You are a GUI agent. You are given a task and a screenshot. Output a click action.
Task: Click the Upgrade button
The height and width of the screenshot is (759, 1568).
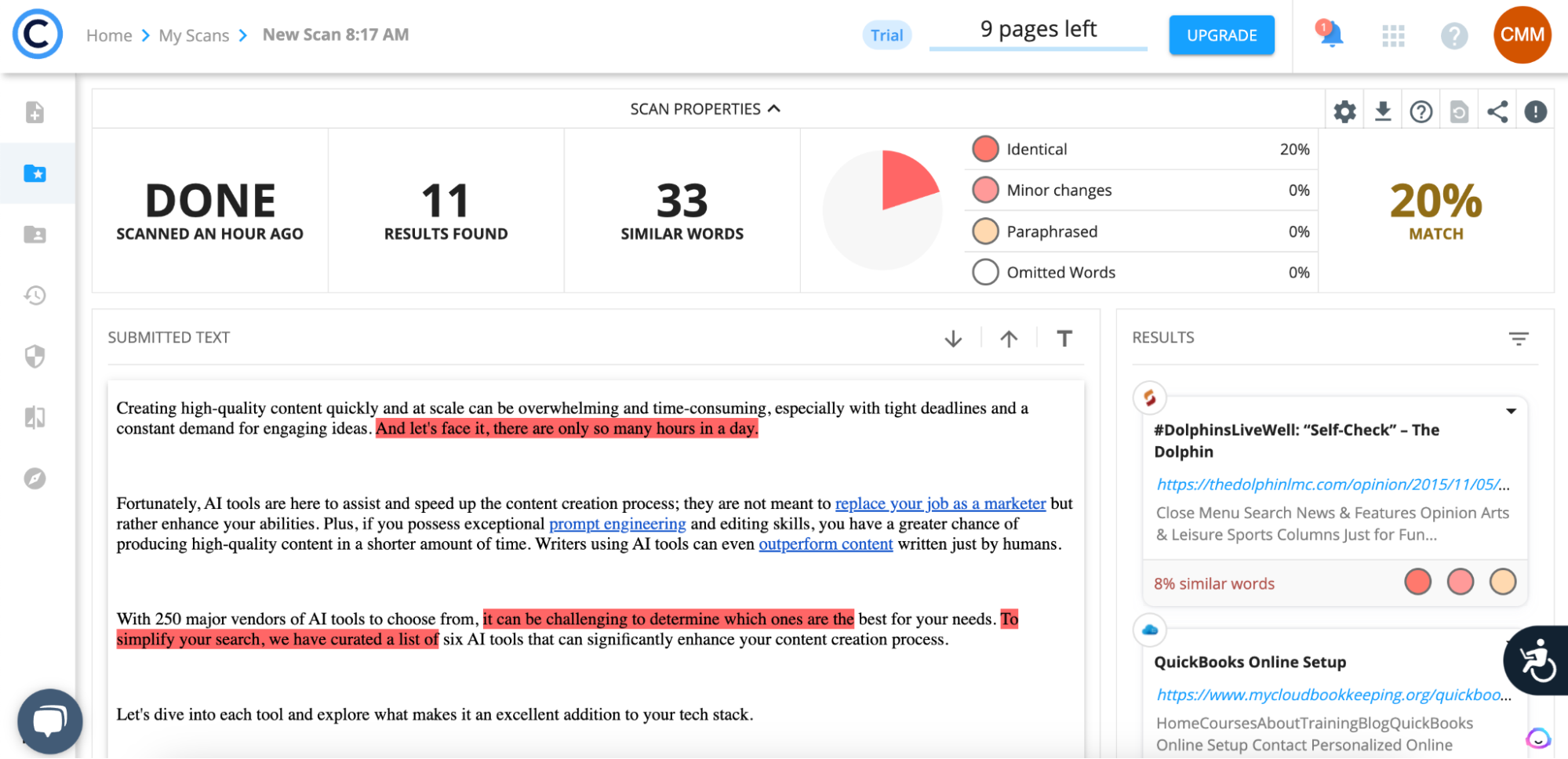1221,35
